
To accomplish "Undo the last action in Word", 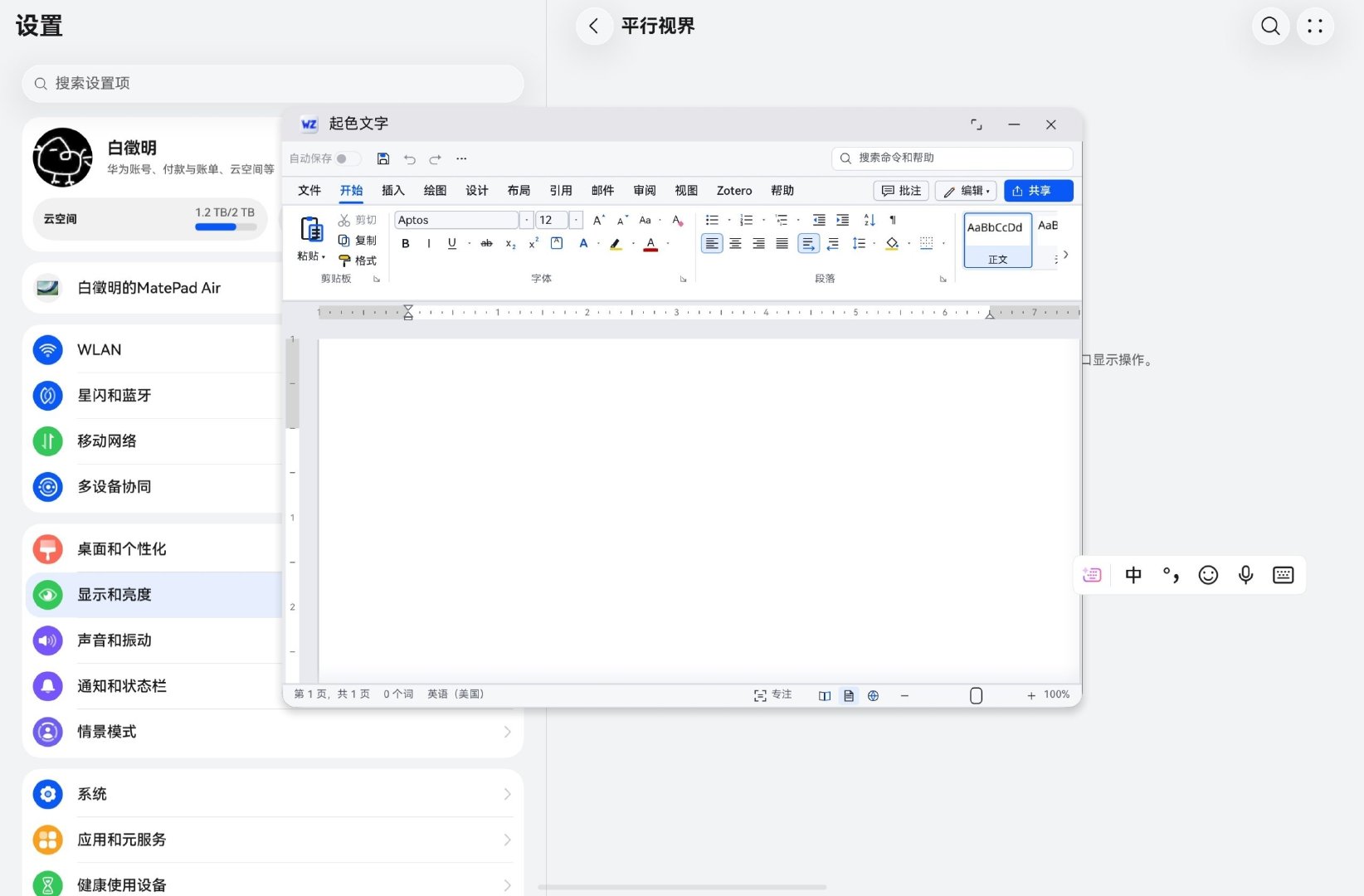I will pyautogui.click(x=410, y=158).
